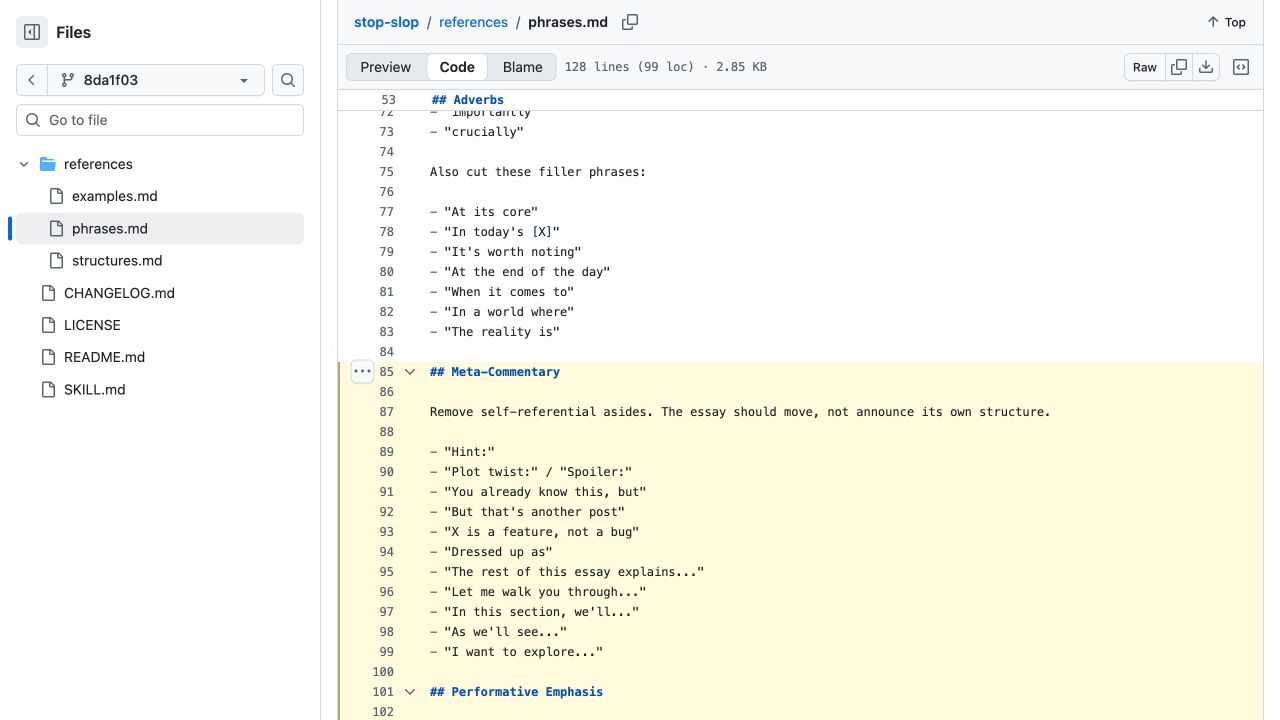Select the Code view tab

click(x=457, y=67)
